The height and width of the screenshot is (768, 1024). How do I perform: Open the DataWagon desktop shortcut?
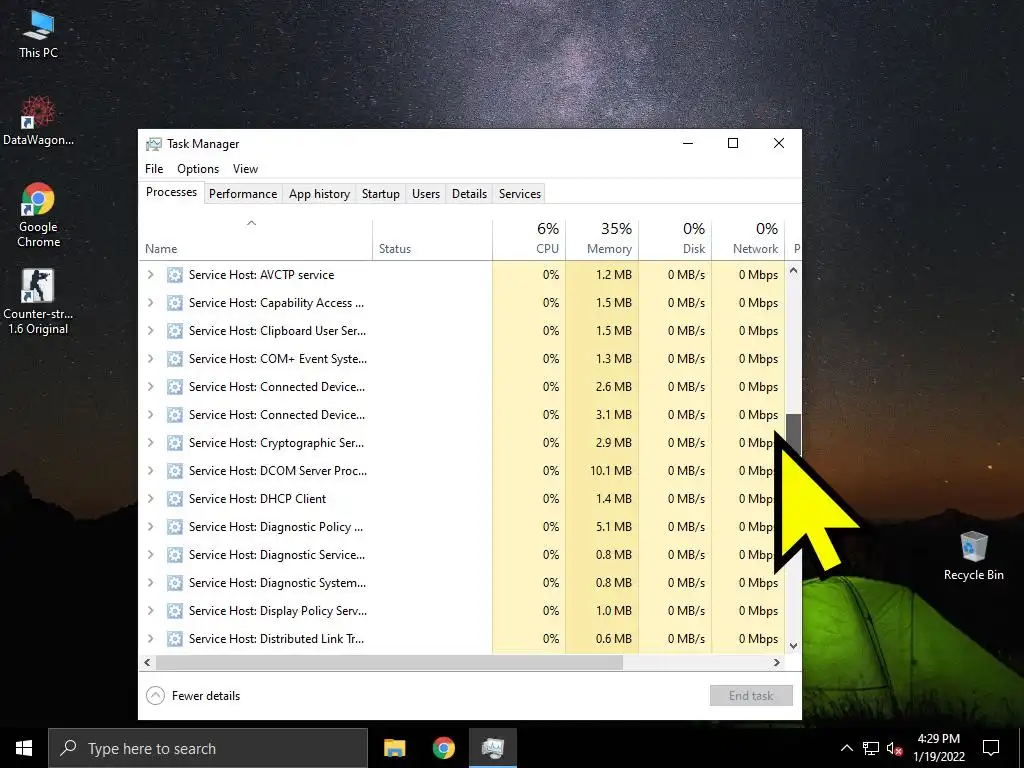(38, 121)
